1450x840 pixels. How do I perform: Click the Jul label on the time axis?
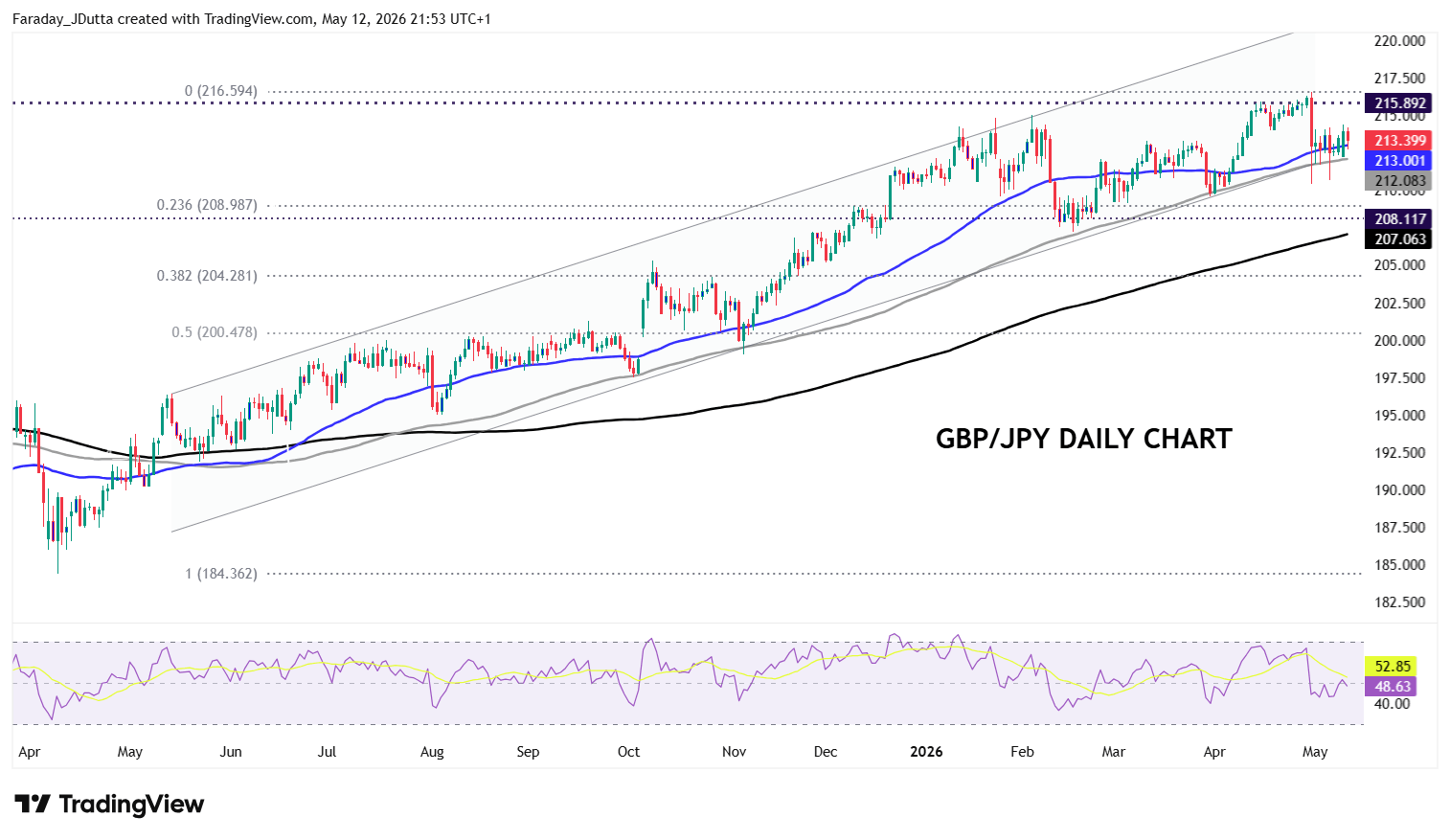327,752
